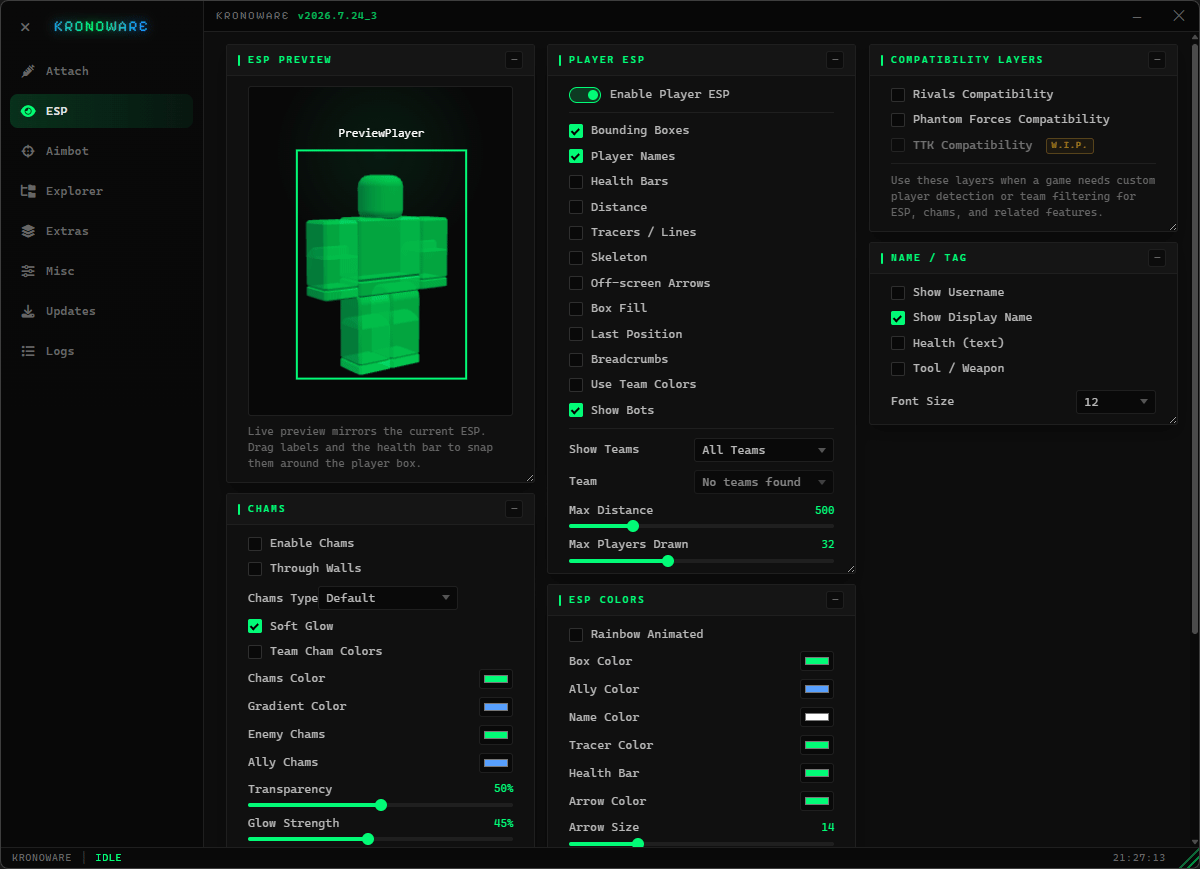Check Tracers / Lines option
The image size is (1200, 869).
point(576,232)
